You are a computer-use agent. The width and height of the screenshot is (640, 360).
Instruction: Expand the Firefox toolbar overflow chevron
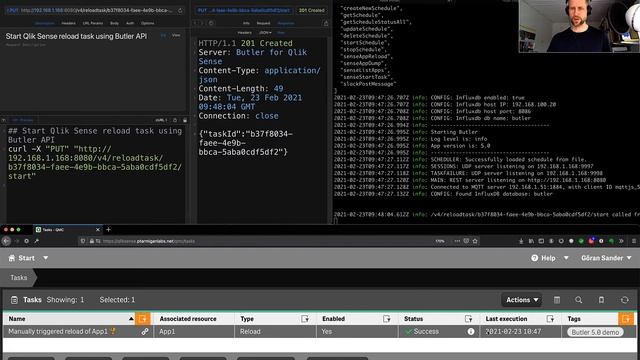621,241
